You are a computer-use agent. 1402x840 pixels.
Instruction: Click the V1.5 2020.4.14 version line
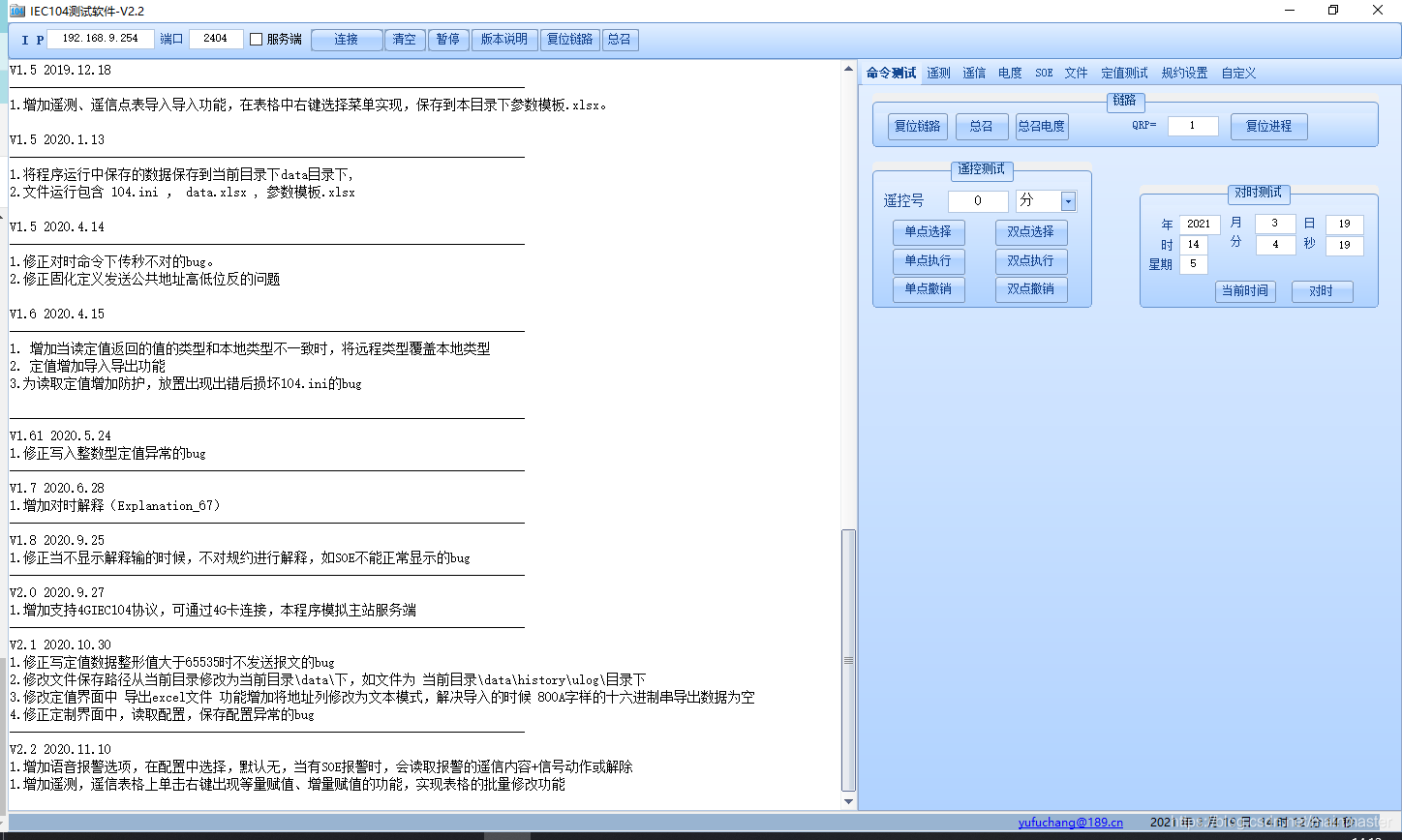(57, 227)
